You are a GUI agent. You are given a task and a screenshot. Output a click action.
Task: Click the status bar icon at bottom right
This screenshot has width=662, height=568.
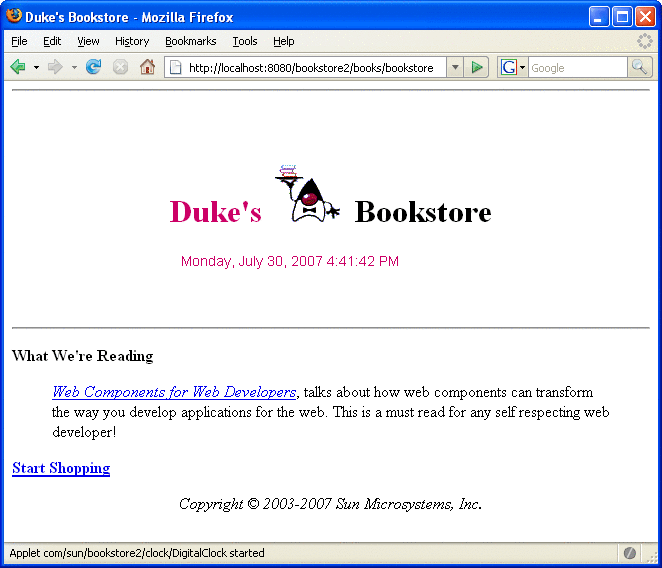(x=629, y=553)
